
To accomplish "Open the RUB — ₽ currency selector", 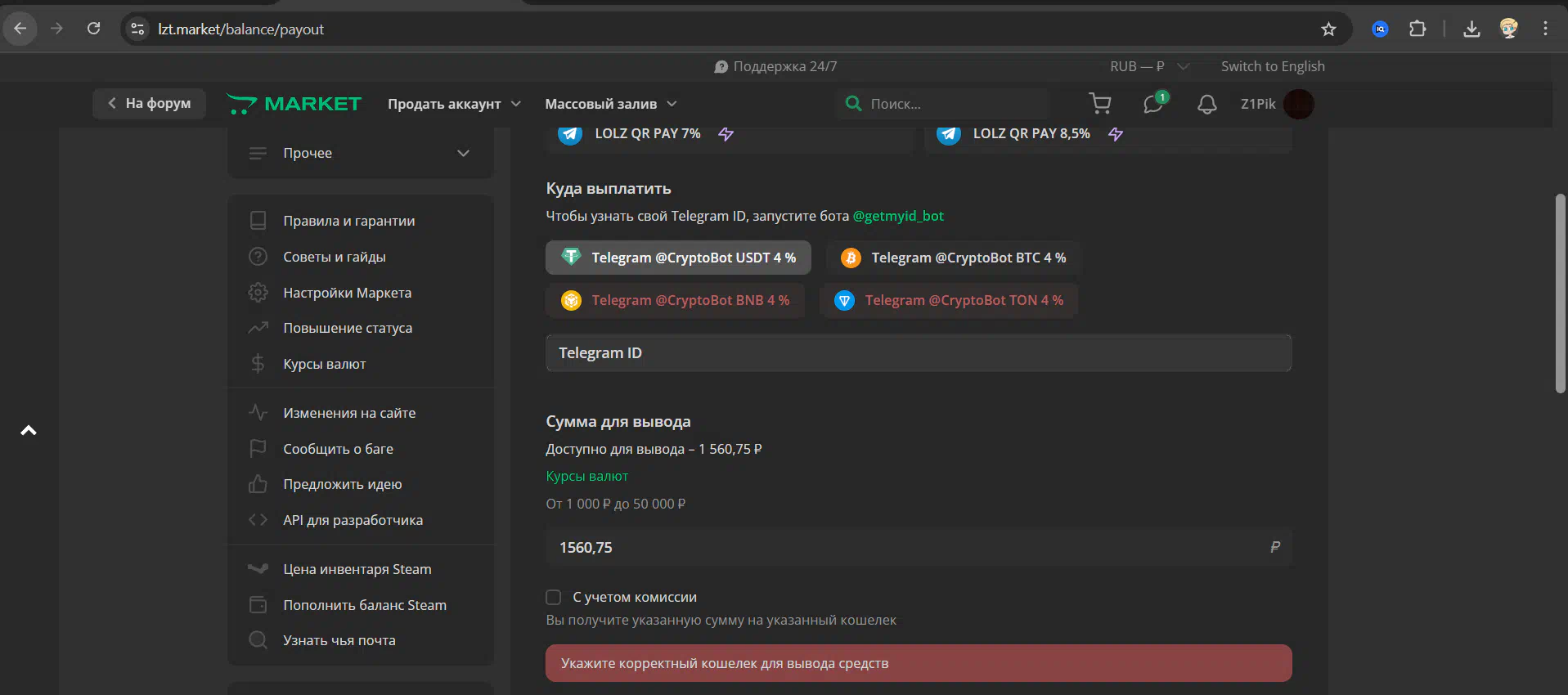I will (1149, 66).
